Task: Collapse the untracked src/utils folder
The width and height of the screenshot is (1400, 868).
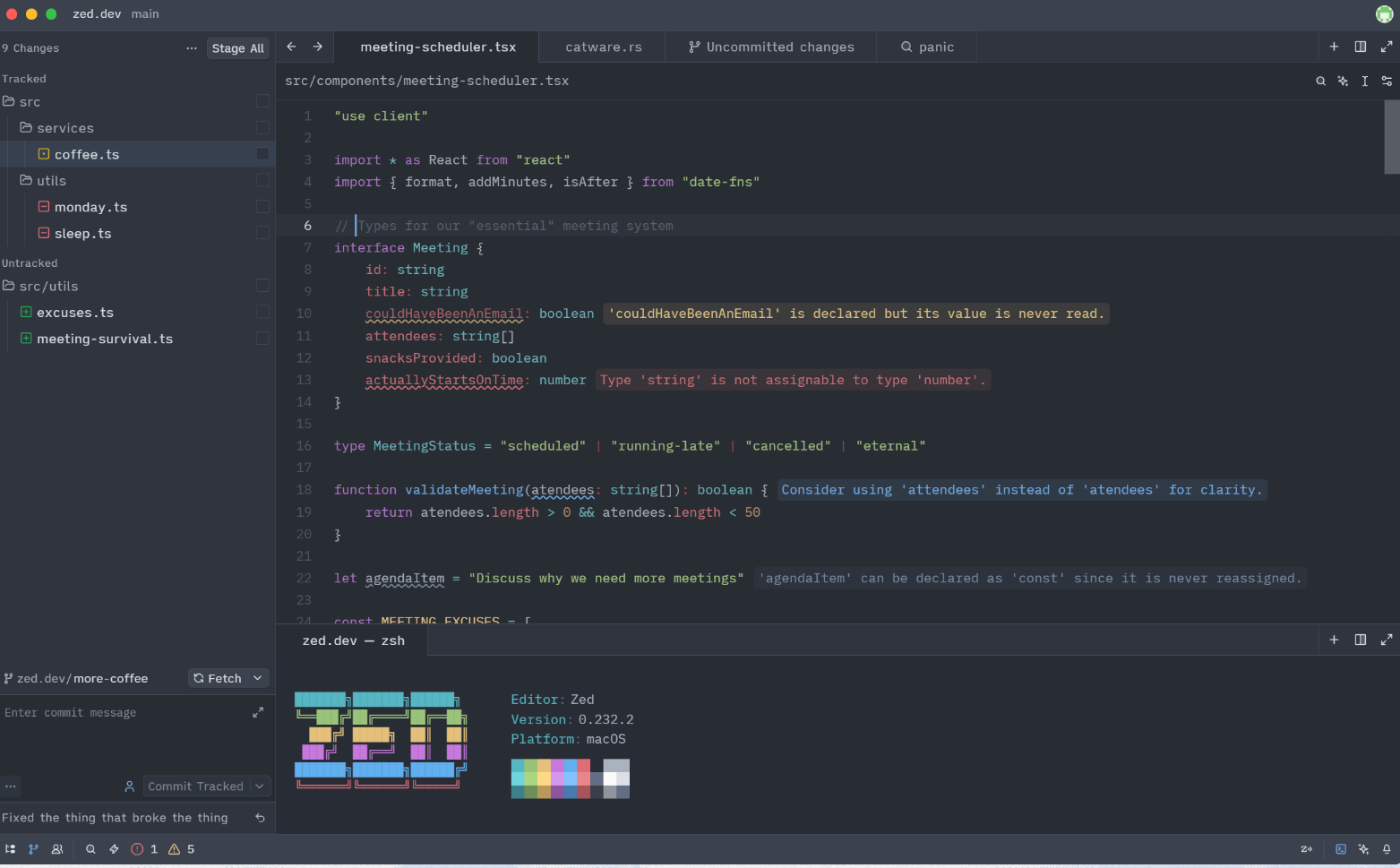Action: [x=9, y=286]
